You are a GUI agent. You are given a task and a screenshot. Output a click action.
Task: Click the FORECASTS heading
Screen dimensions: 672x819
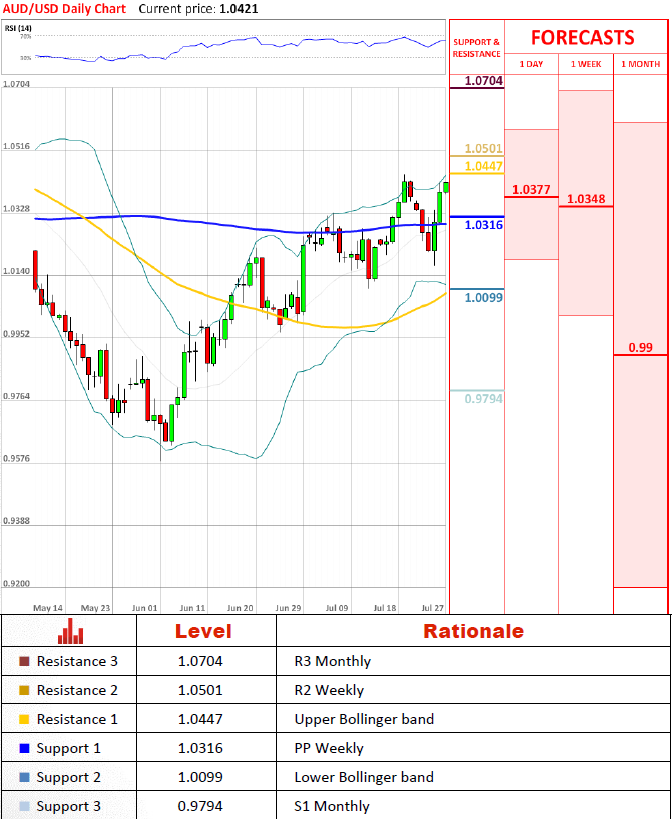582,38
